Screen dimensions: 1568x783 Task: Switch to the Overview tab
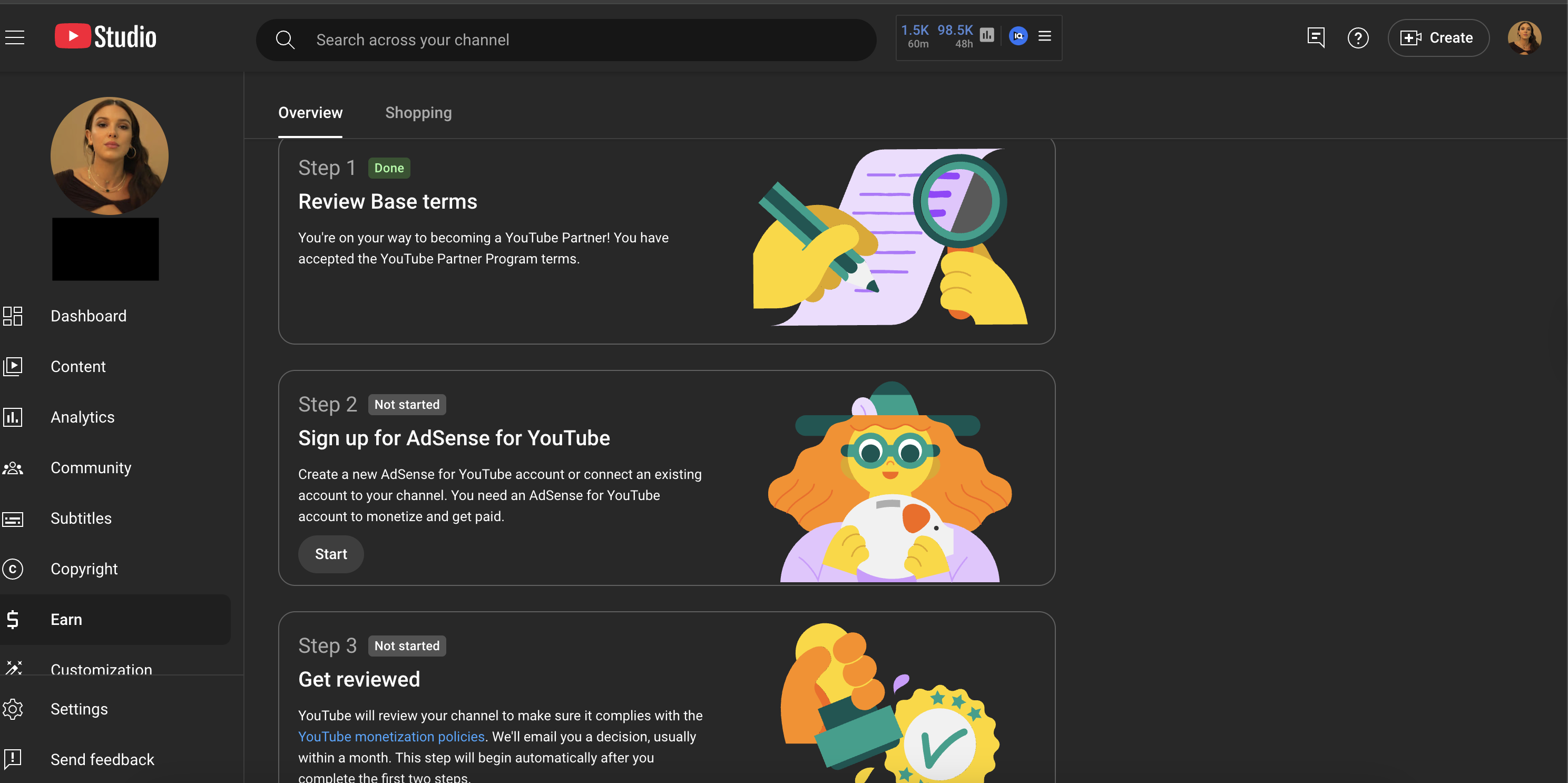click(310, 113)
